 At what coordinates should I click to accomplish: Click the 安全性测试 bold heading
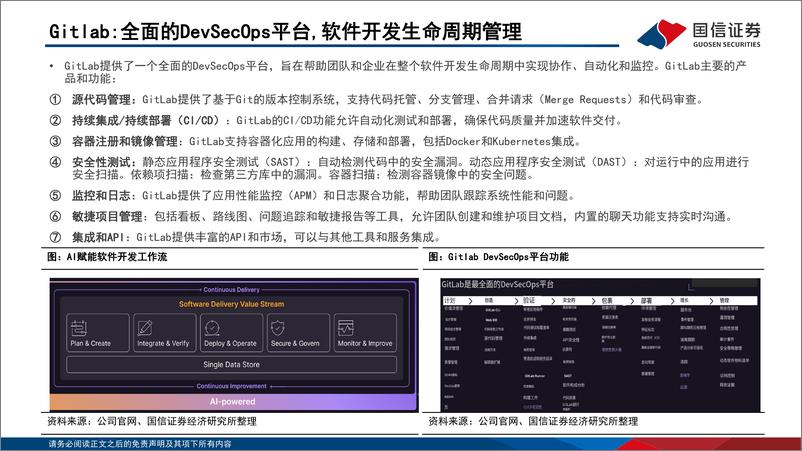pos(104,163)
